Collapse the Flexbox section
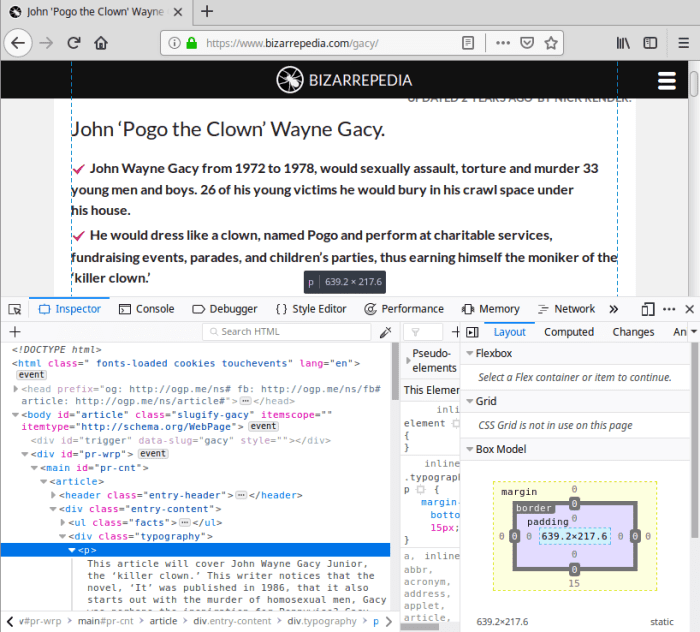Image resolution: width=700 pixels, height=632 pixels. [470, 353]
